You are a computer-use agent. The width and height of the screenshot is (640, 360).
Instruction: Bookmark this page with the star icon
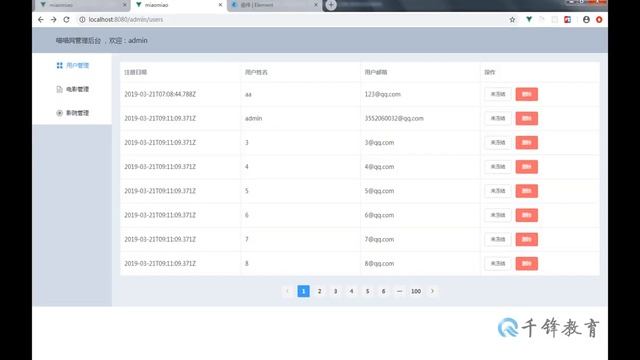(512, 20)
